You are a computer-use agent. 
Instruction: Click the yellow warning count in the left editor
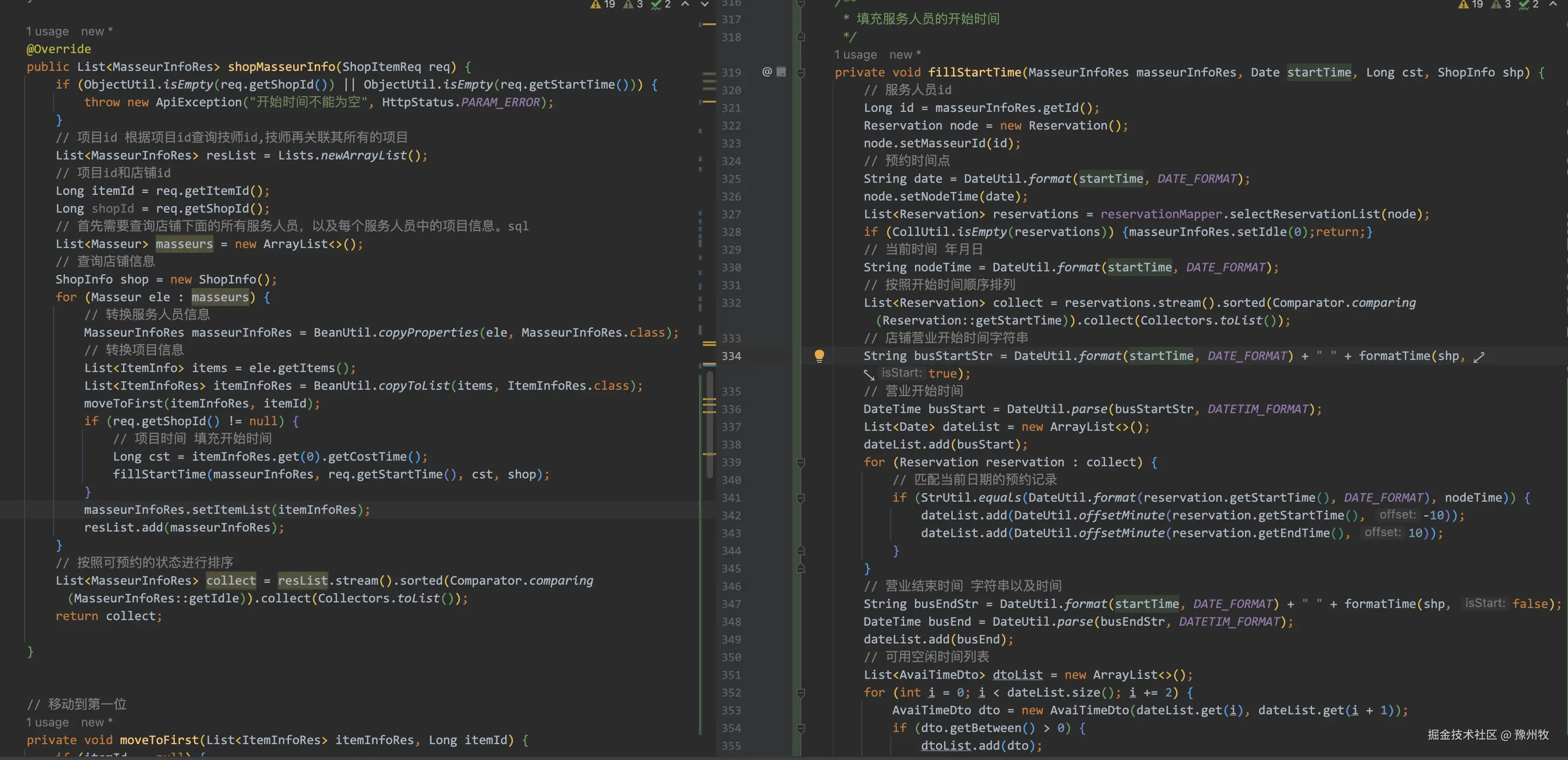603,4
